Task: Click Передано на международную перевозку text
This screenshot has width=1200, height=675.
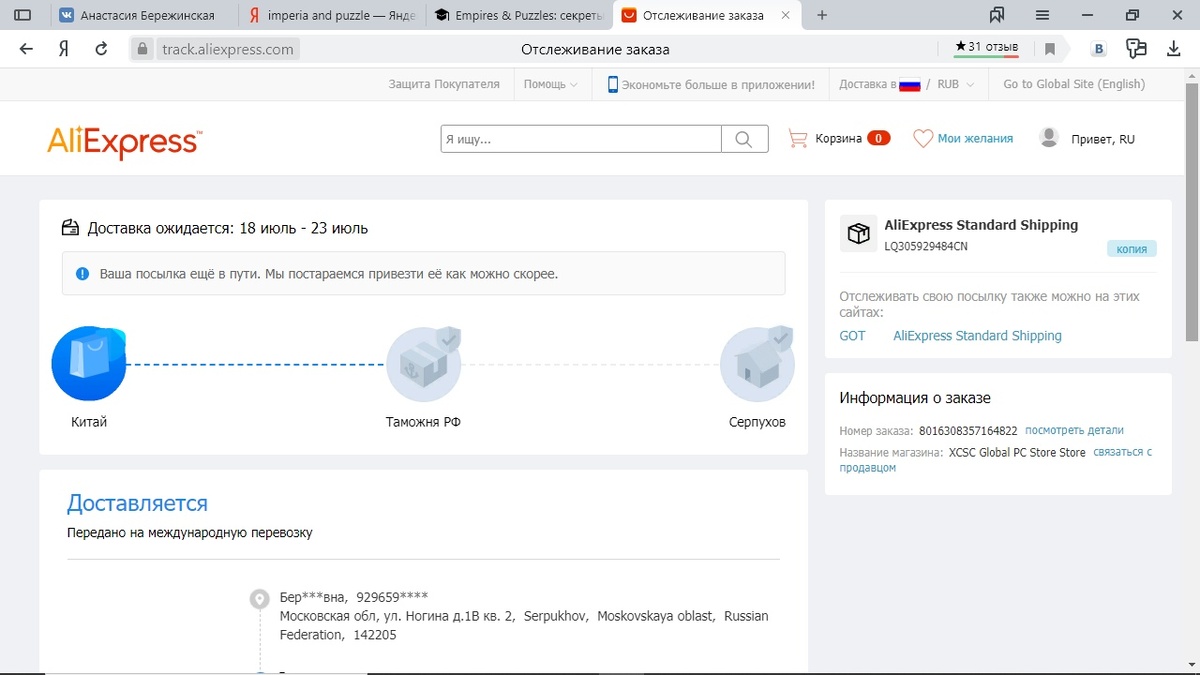Action: point(190,533)
